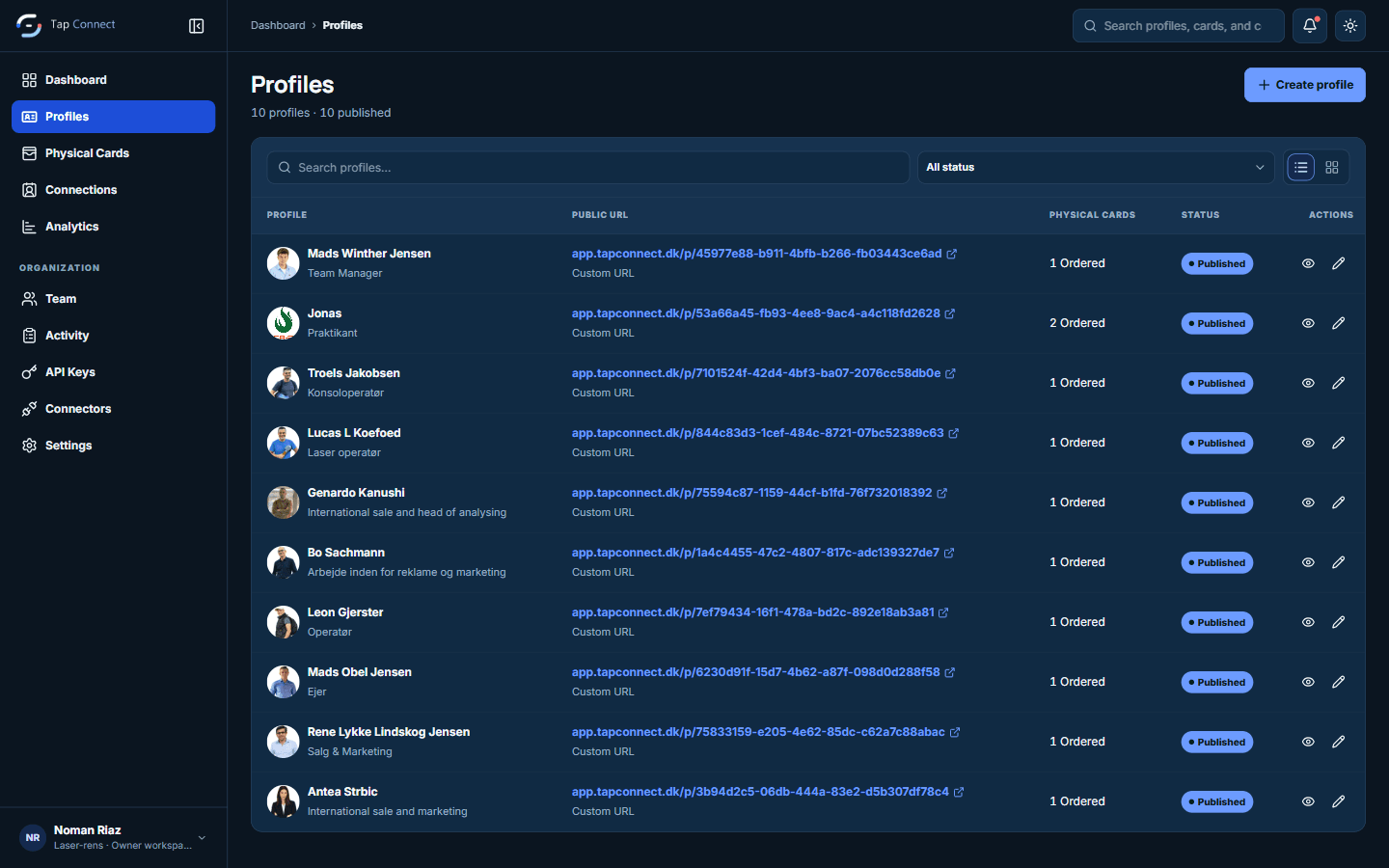
Task: Click Create profile button
Action: pos(1305,85)
